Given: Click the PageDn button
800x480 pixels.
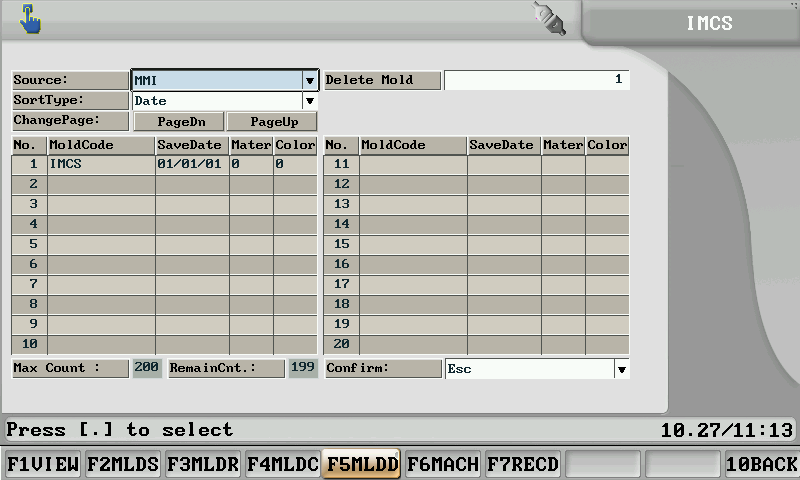Looking at the screenshot, I should [x=179, y=122].
